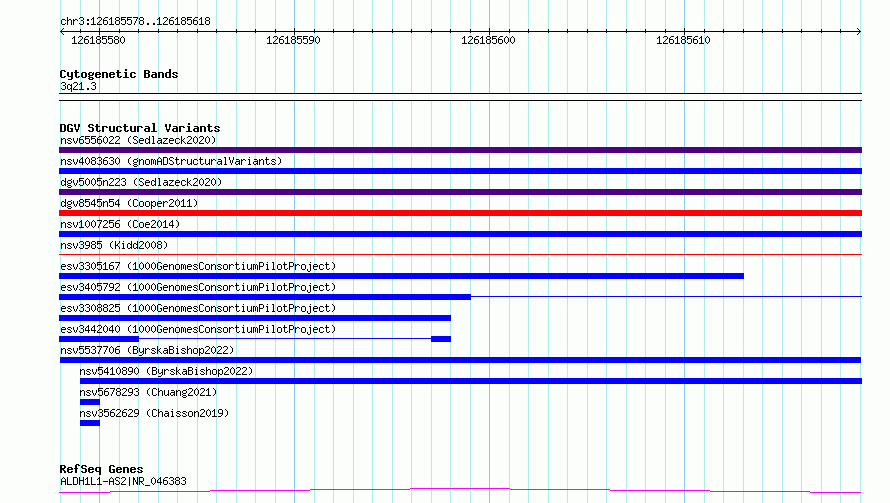The width and height of the screenshot is (890, 503).
Task: Open nsv4083630 (gnomADStructuralVariants) label
Action: 171,161
